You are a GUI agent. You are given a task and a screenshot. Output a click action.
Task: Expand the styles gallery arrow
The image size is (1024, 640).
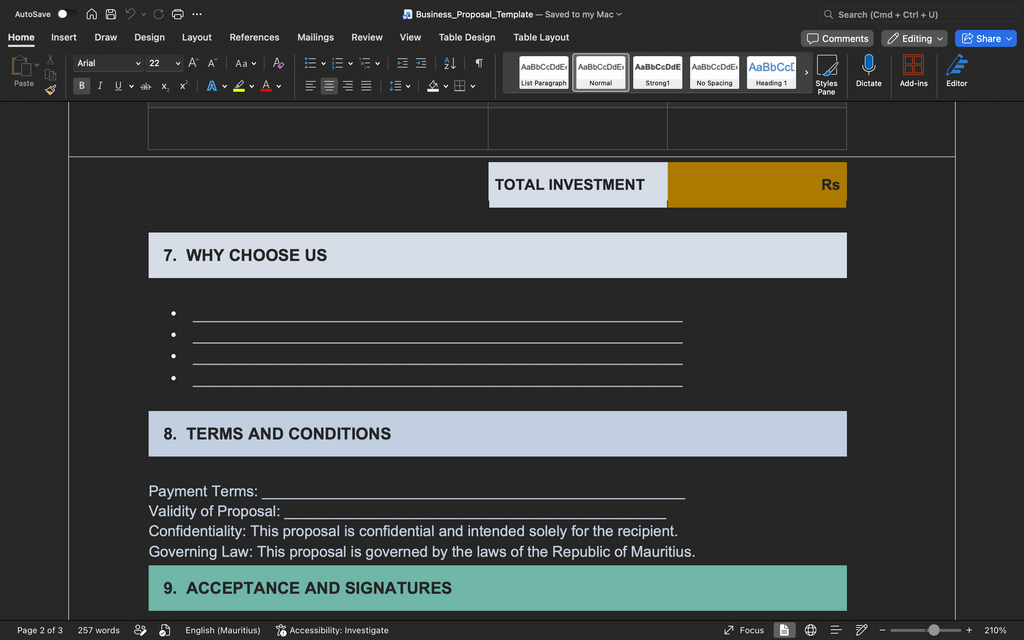(x=807, y=72)
